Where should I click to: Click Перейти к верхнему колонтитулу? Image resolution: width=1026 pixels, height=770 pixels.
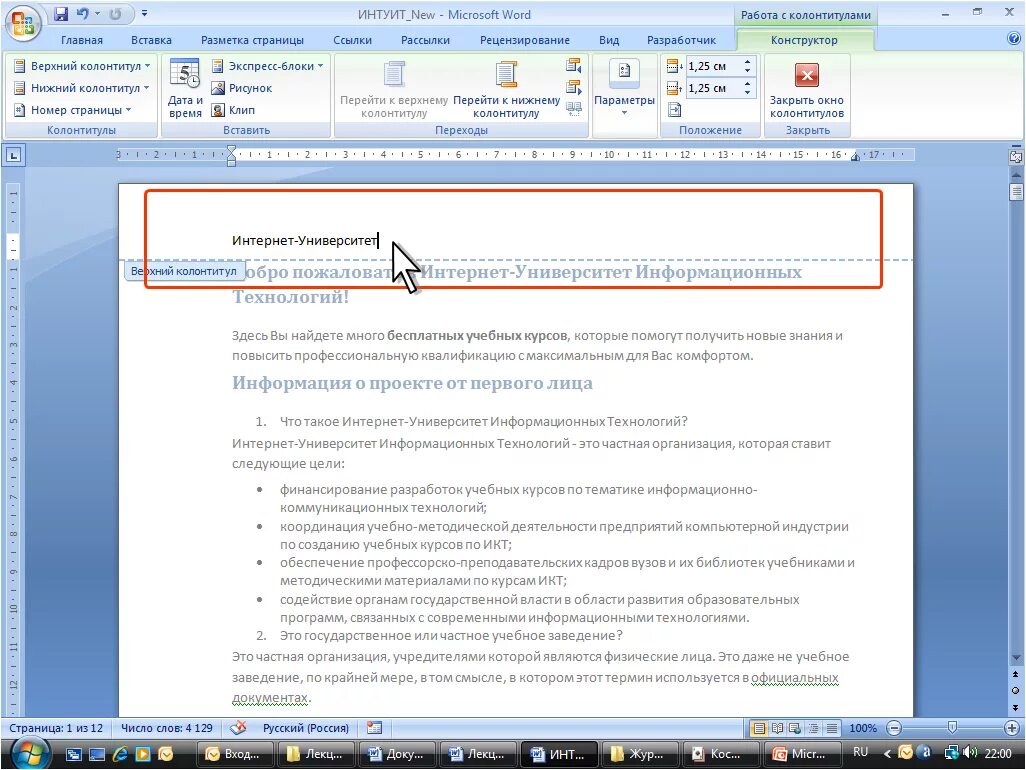(x=394, y=90)
